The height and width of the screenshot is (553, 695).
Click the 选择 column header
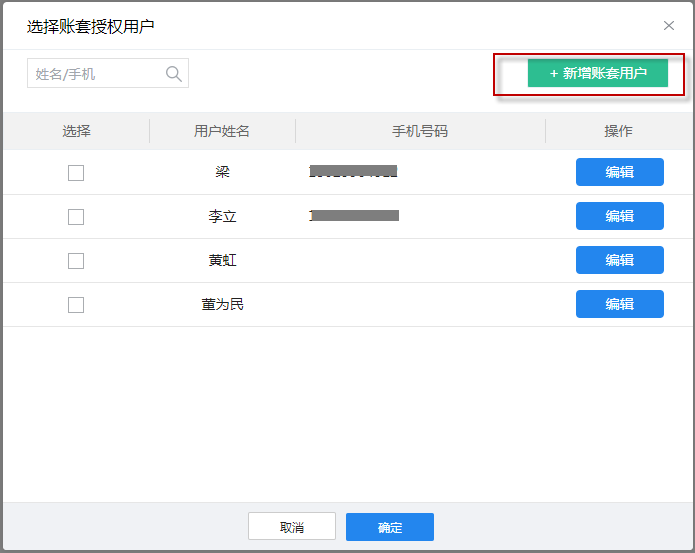point(76,131)
